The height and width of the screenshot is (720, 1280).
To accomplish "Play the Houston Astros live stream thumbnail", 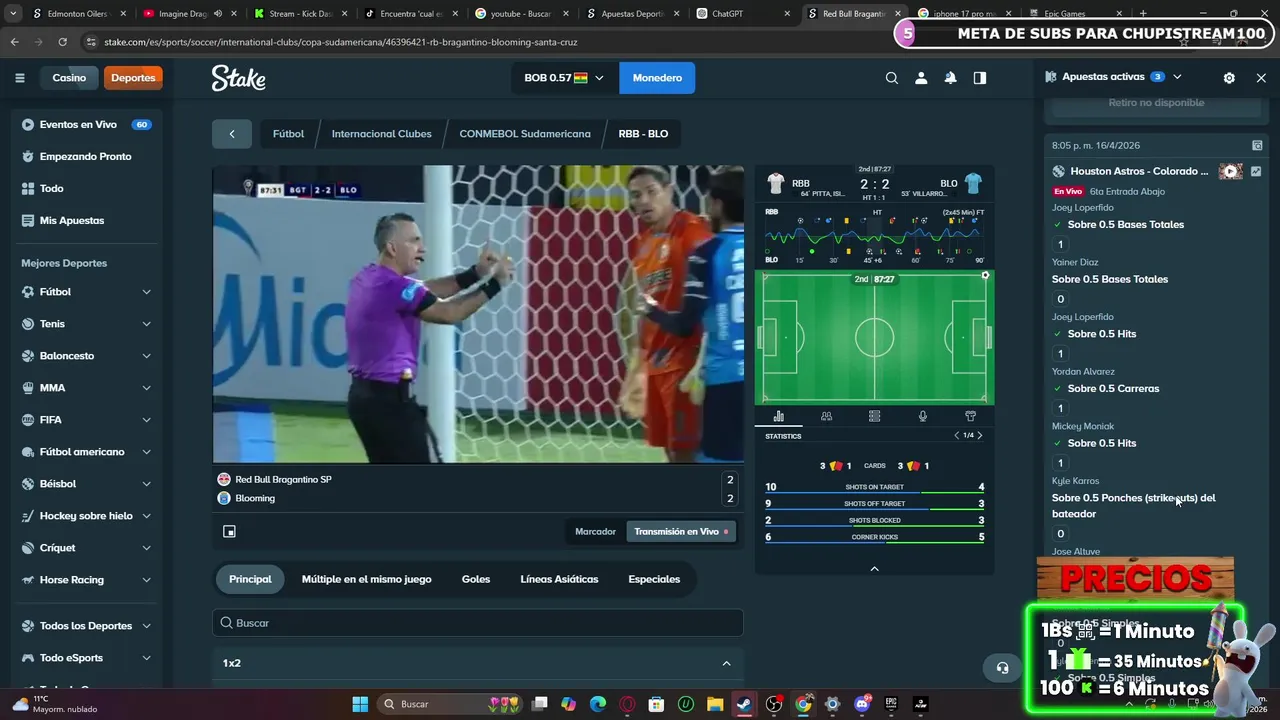I will 1230,171.
